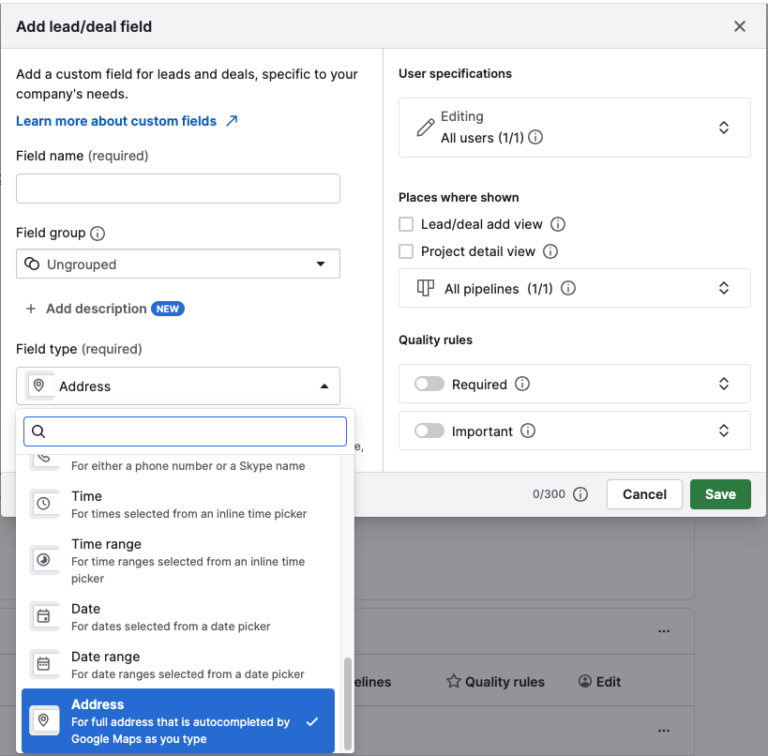Click the Edit person icon in background
This screenshot has height=756, width=768.
coord(585,681)
